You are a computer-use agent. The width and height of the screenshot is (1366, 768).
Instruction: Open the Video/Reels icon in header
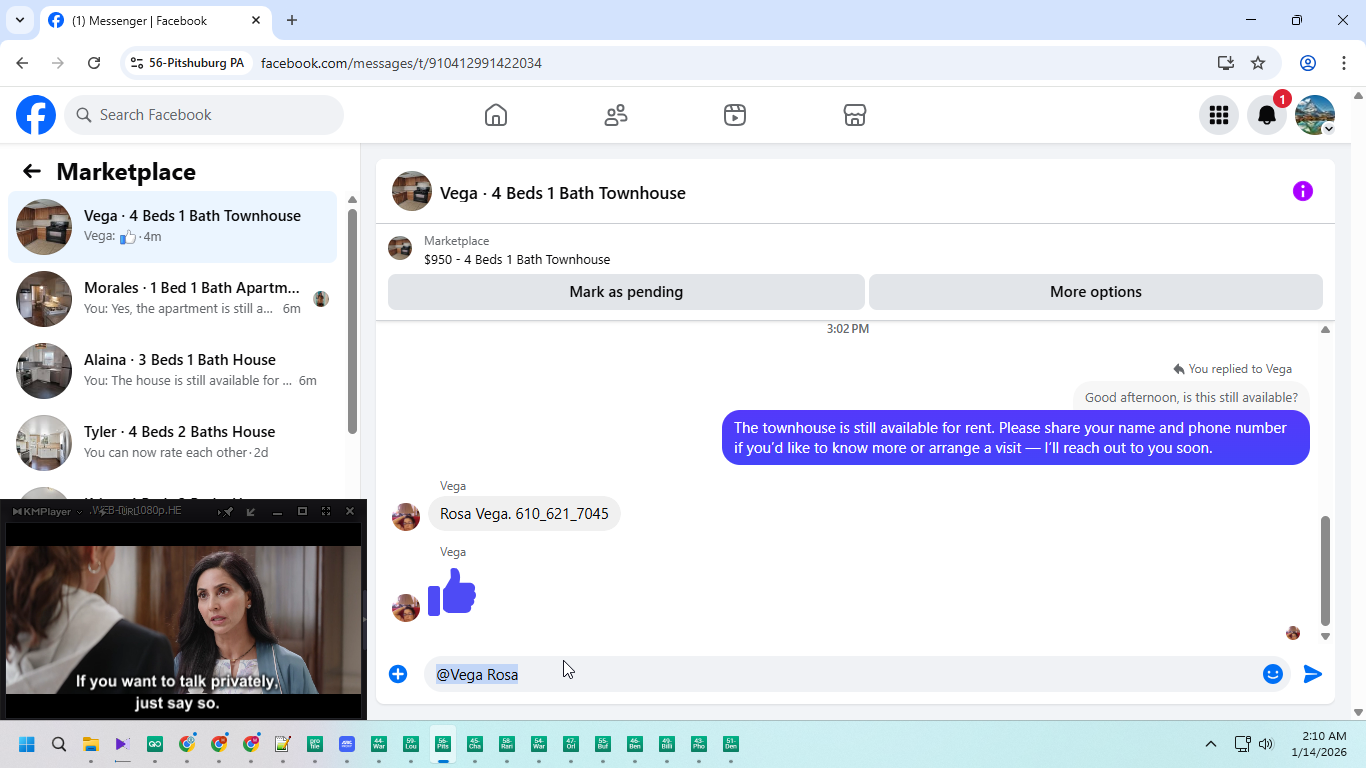[735, 115]
